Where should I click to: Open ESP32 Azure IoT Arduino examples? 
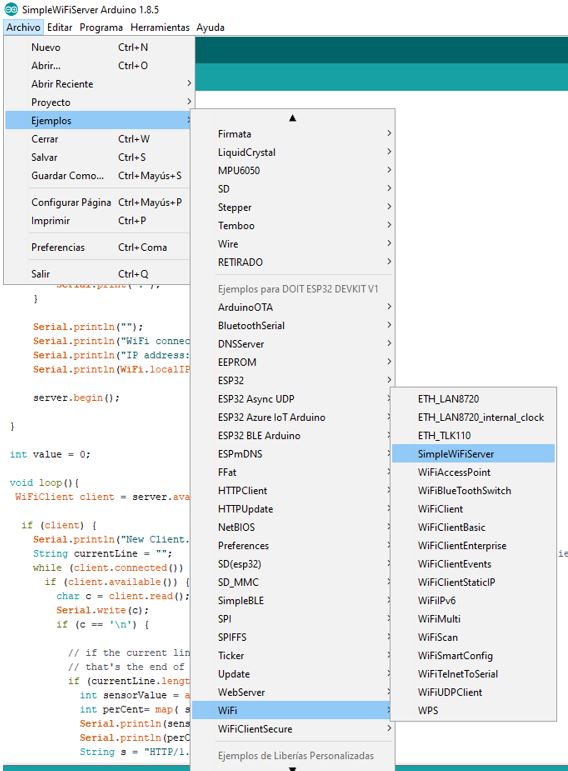[x=293, y=417]
